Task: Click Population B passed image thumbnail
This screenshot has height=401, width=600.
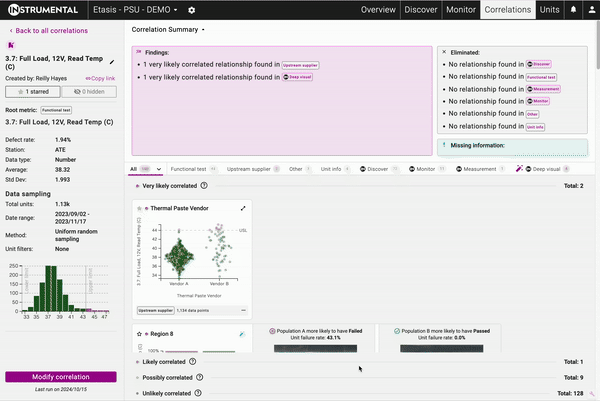Action: 442,348
